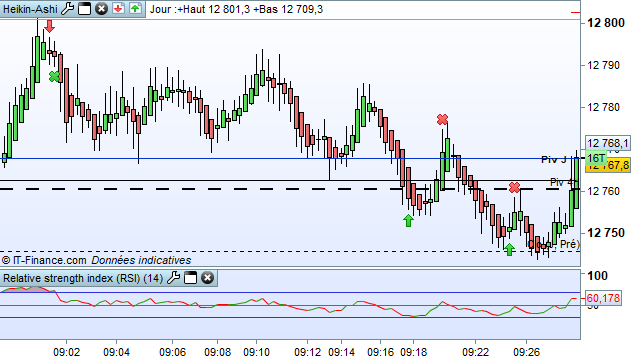Remove Heikin-Ashi indicator with X icon
631x360 pixels.
click(101, 8)
